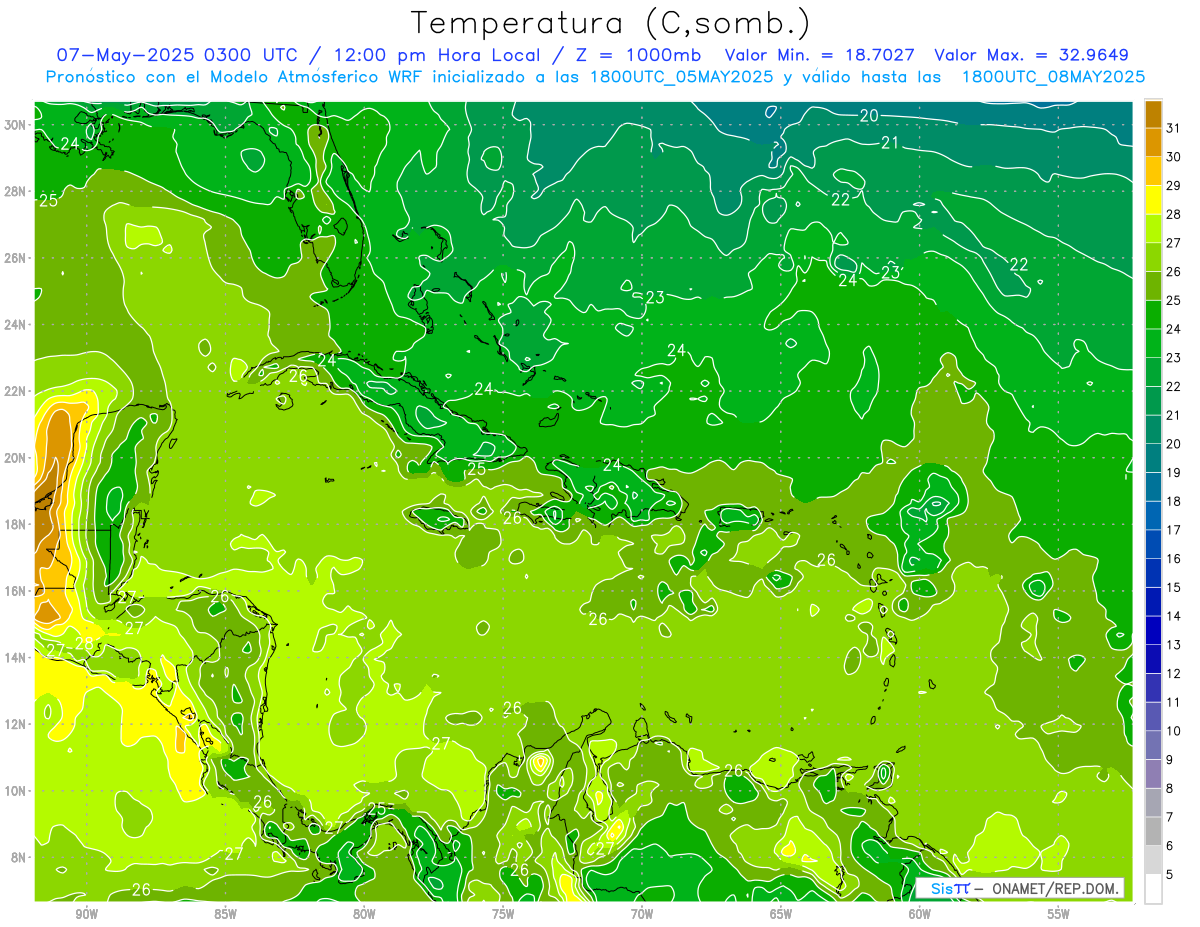The width and height of the screenshot is (1200, 927).
Task: Click the white bottom segment of the colour bar
Action: (1153, 888)
